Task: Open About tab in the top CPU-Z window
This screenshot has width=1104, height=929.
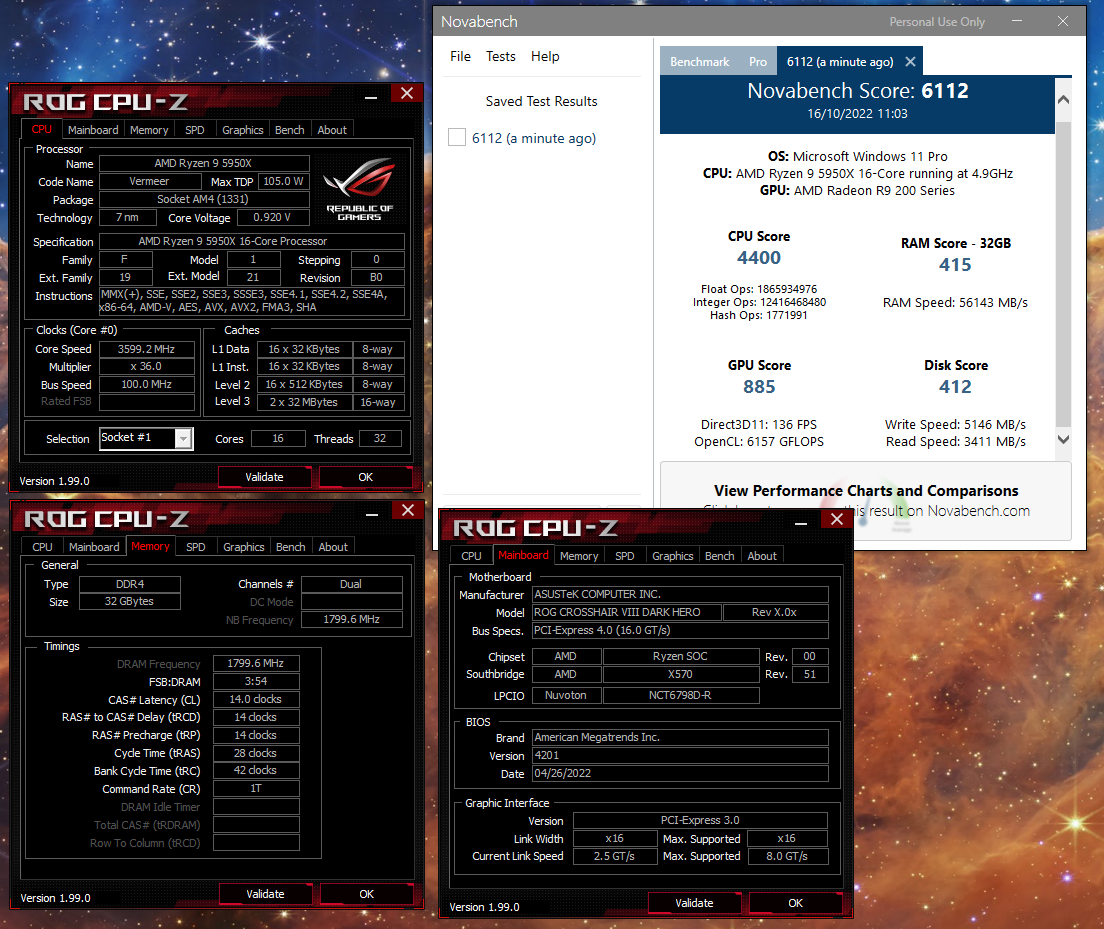Action: 332,130
